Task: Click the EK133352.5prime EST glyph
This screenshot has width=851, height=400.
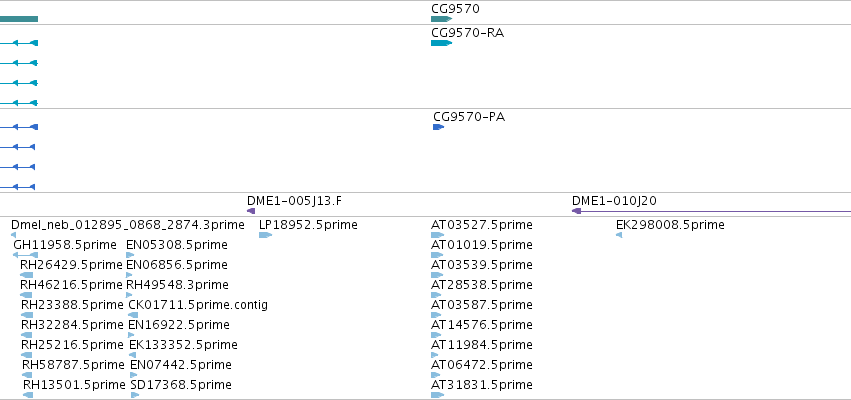Action: point(132,355)
